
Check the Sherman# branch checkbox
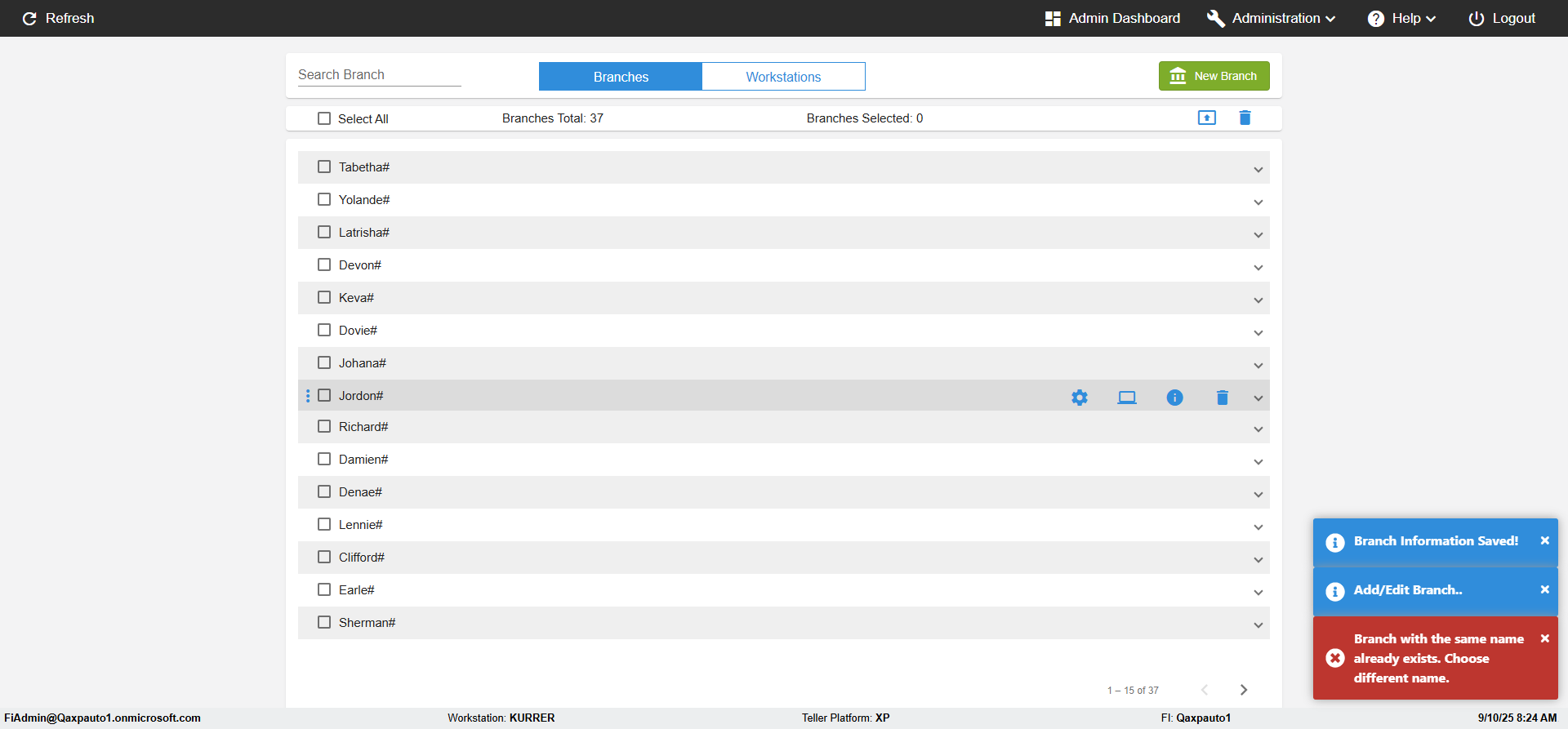tap(324, 622)
